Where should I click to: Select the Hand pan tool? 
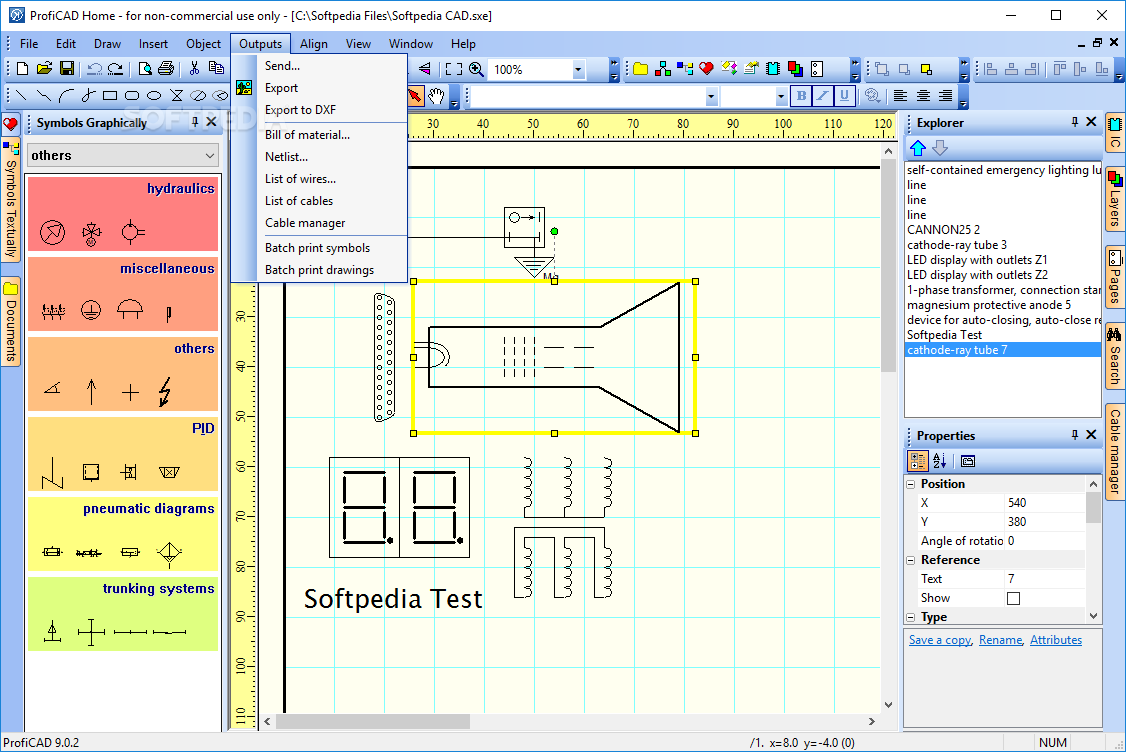coord(437,96)
